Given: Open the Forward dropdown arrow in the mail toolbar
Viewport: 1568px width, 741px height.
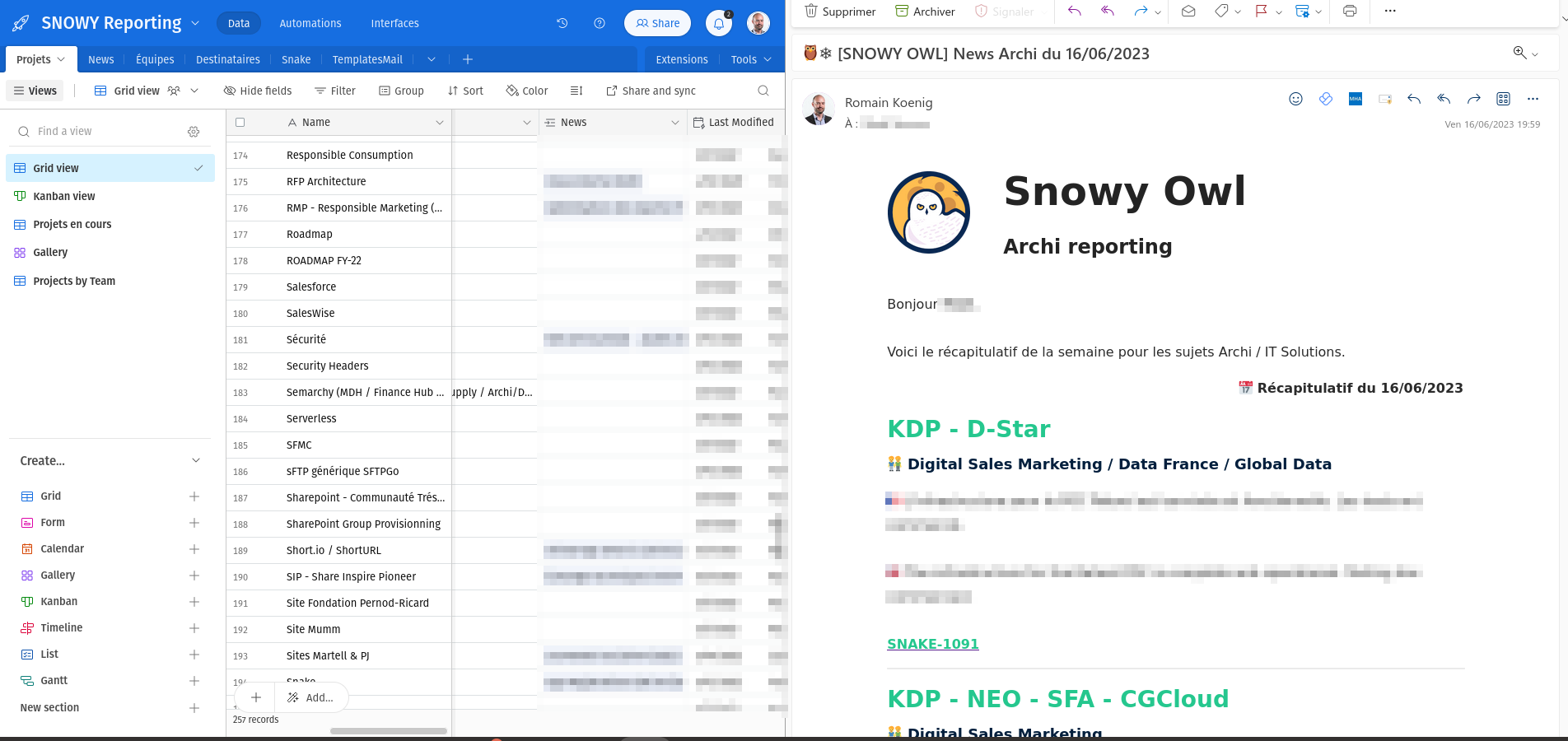Looking at the screenshot, I should point(1158,12).
